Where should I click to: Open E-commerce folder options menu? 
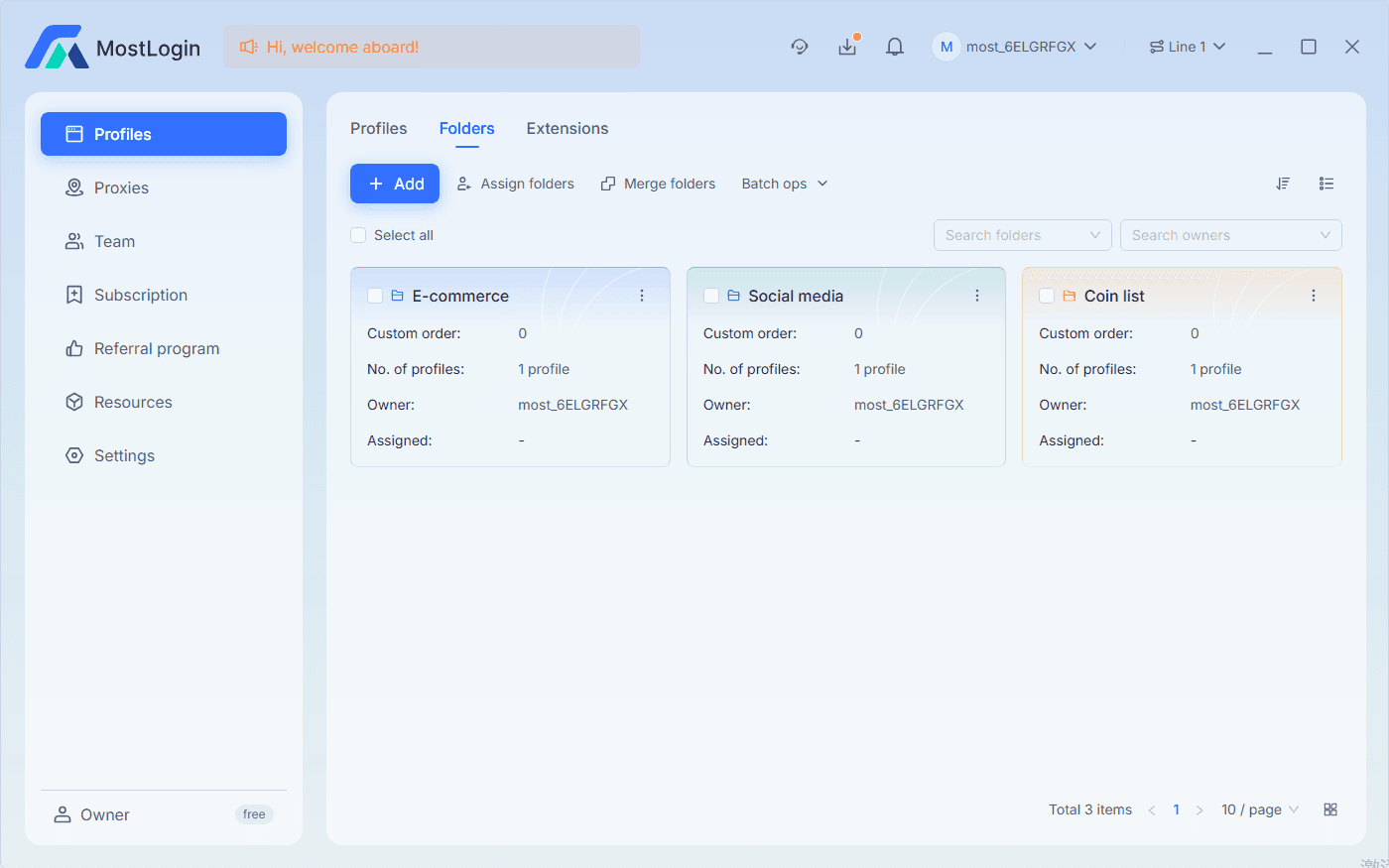tap(642, 296)
